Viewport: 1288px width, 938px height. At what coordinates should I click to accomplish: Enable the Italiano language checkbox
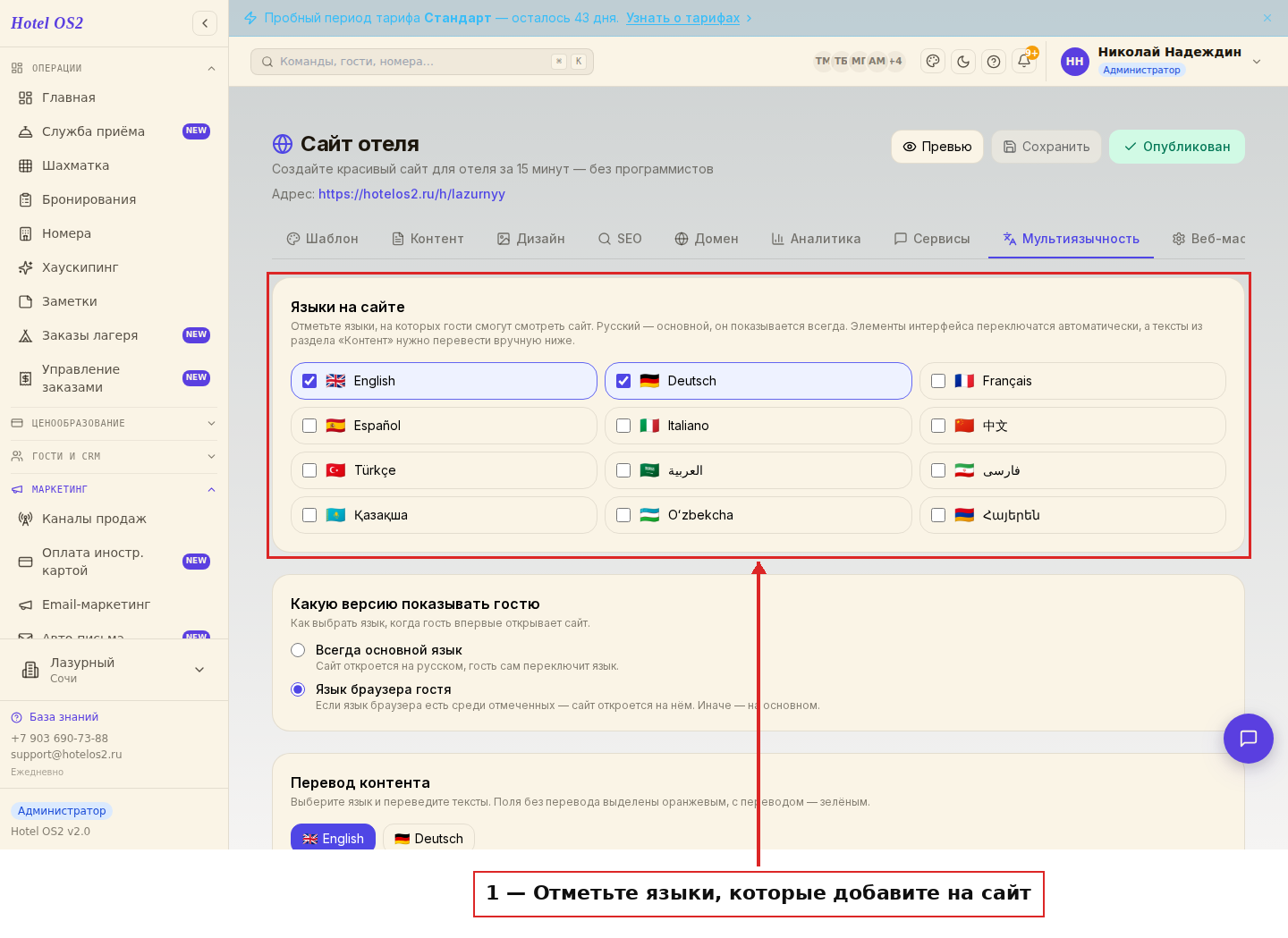623,426
